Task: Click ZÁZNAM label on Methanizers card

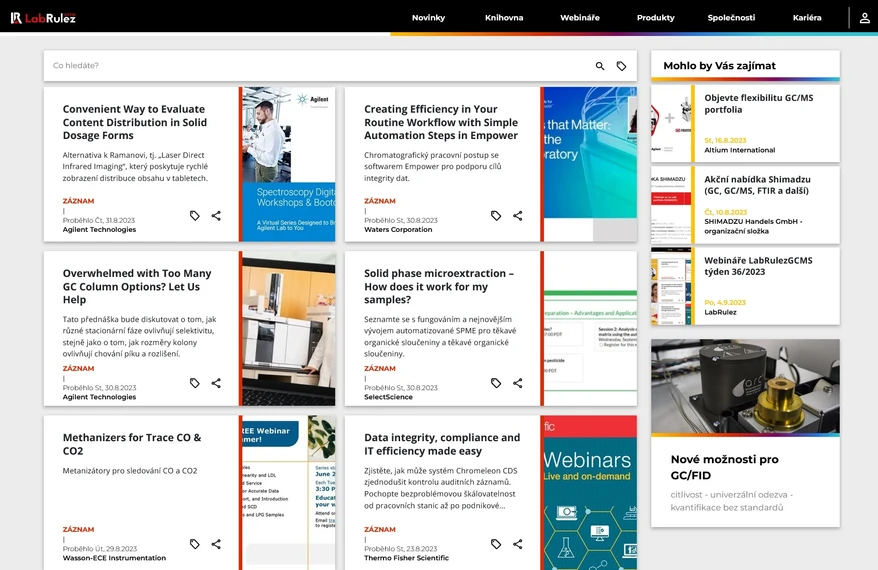Action: (x=78, y=529)
